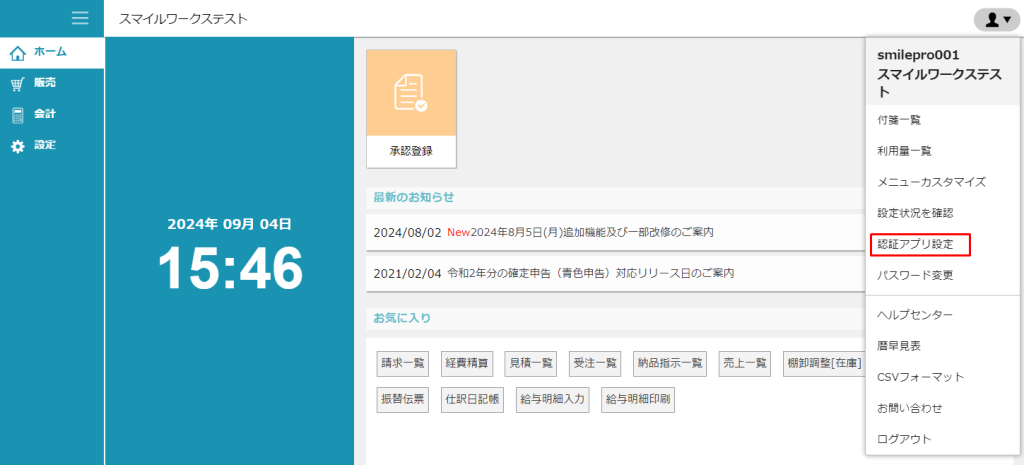The height and width of the screenshot is (465, 1024).
Task: Click the gear icon for 設定
Action: (18, 146)
